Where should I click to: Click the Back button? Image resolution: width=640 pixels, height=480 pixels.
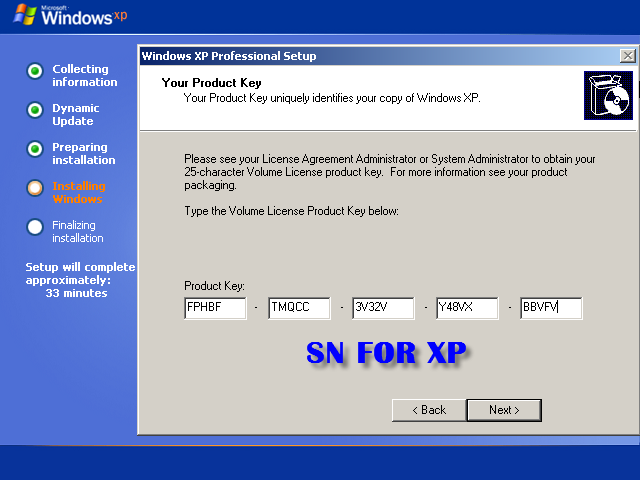click(429, 410)
